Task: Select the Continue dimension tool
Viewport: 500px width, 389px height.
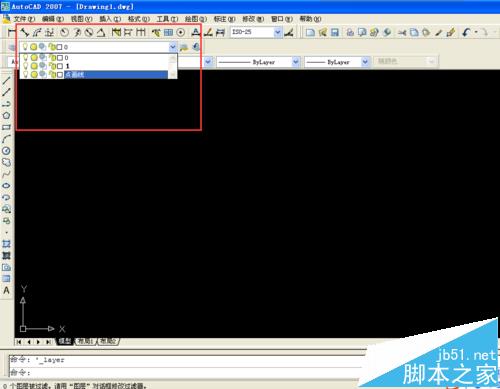Action: [x=141, y=32]
